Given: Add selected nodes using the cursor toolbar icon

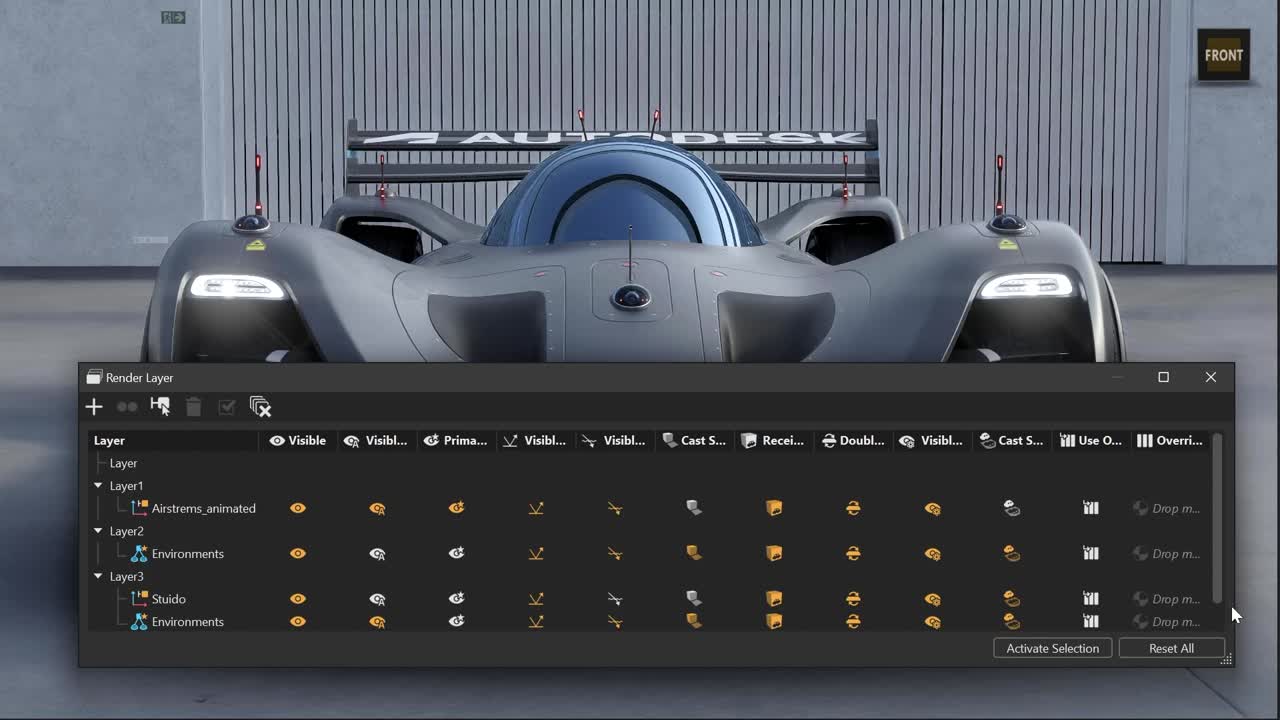Looking at the screenshot, I should coord(160,407).
